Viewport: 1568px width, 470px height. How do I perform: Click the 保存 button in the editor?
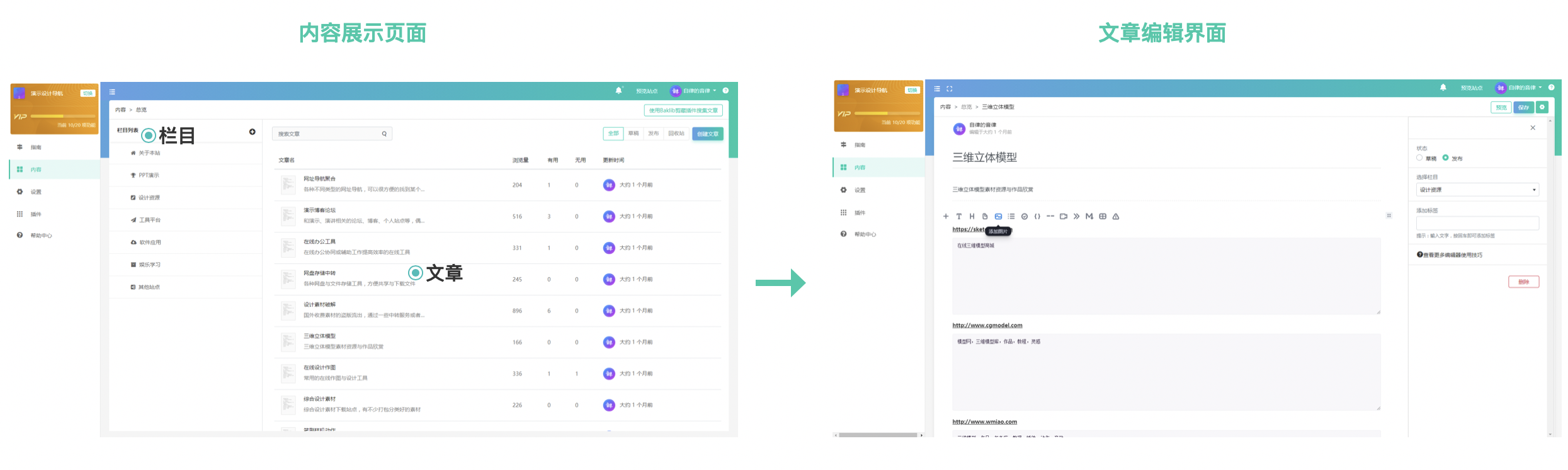tap(1523, 107)
